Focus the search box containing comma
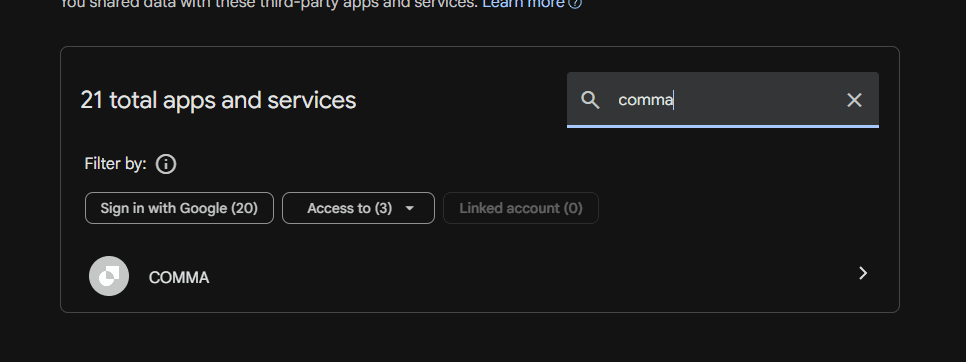The width and height of the screenshot is (966, 362). (x=723, y=100)
